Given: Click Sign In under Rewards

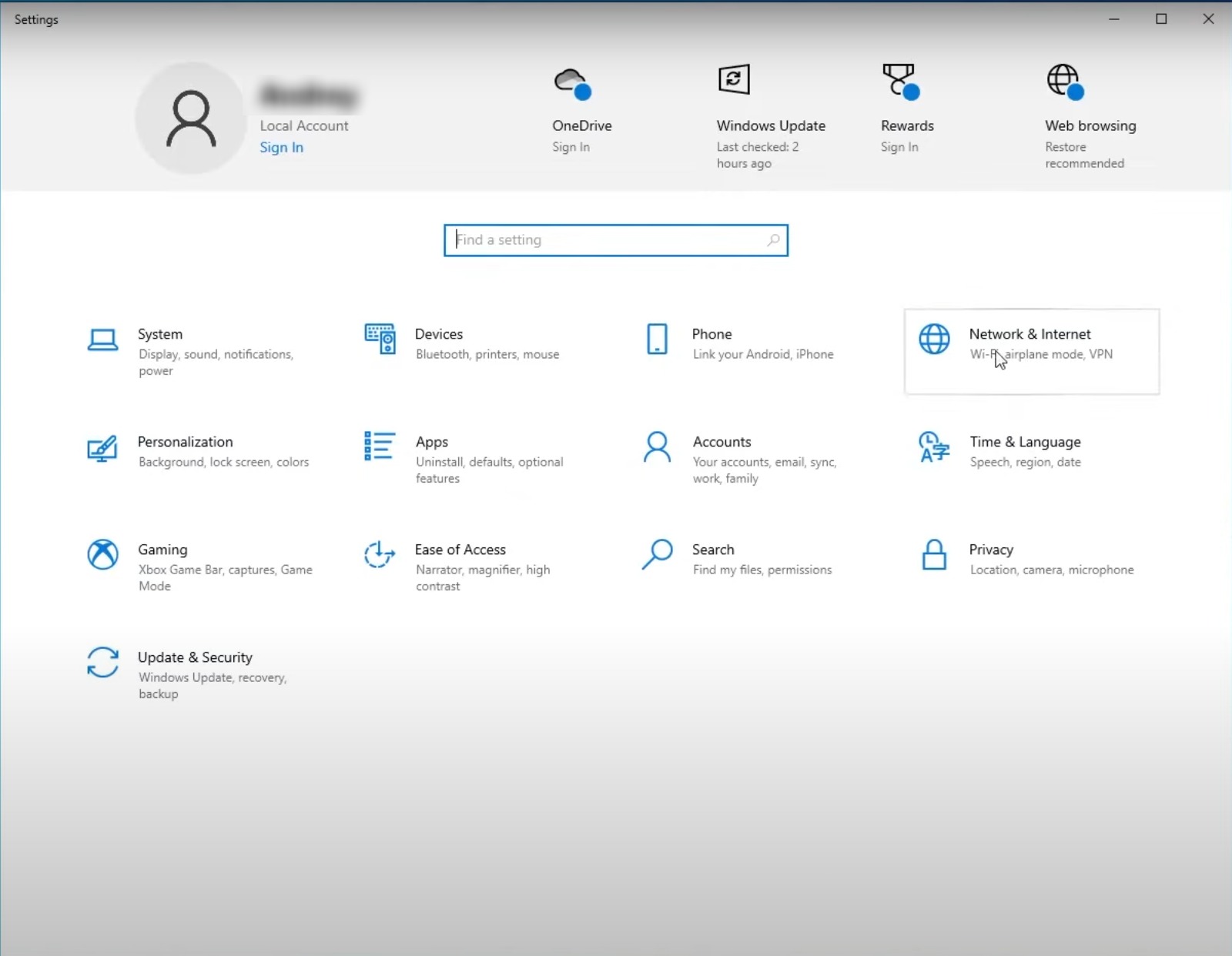Looking at the screenshot, I should [899, 147].
